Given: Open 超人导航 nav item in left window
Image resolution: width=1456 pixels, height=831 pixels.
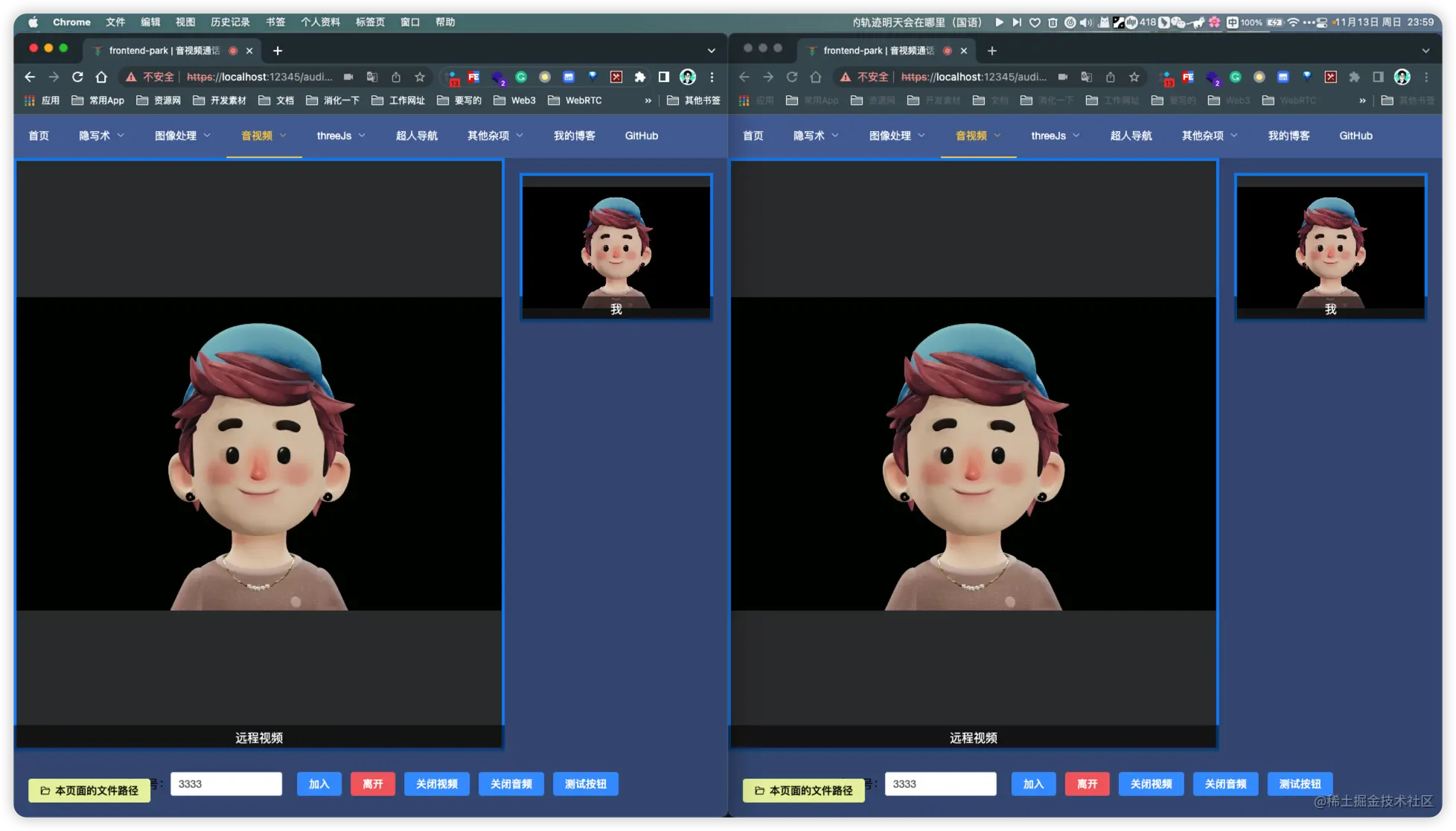Looking at the screenshot, I should (416, 136).
